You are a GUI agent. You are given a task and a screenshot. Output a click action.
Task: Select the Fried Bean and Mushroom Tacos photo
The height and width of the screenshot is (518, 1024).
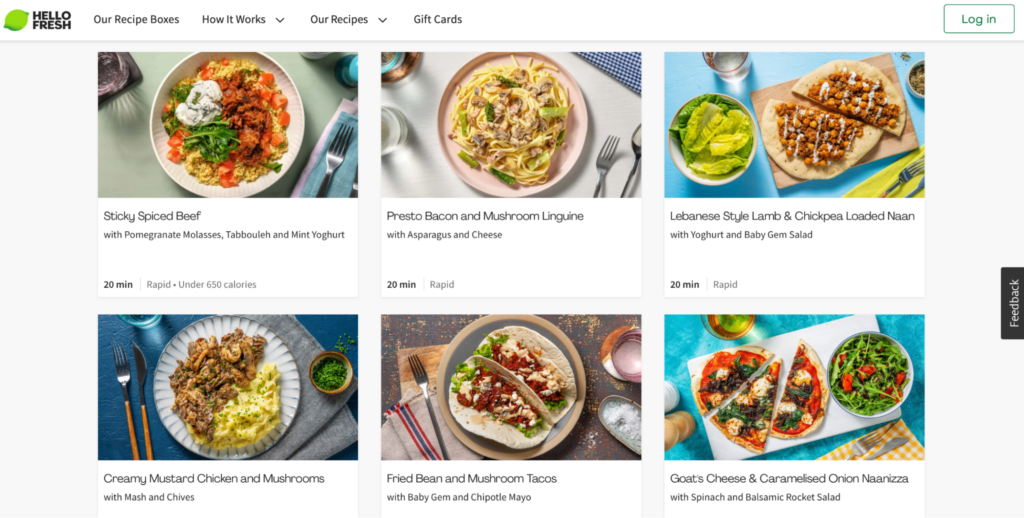pos(510,387)
